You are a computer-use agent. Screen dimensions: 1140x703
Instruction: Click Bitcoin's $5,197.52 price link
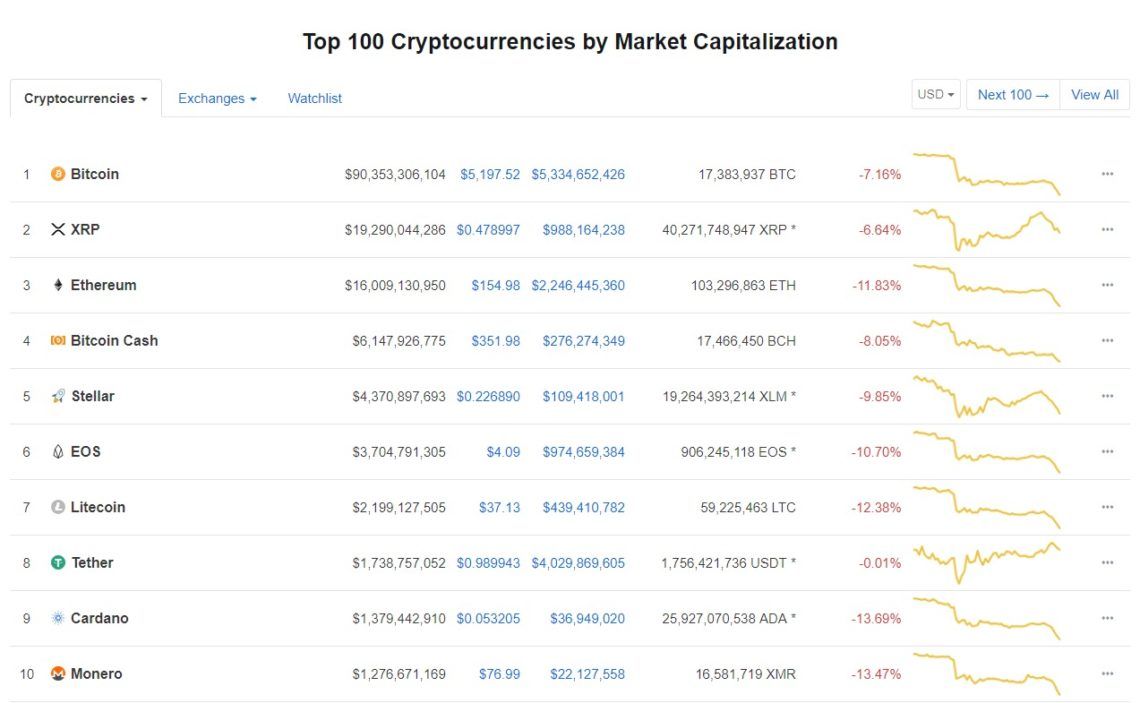(x=490, y=174)
